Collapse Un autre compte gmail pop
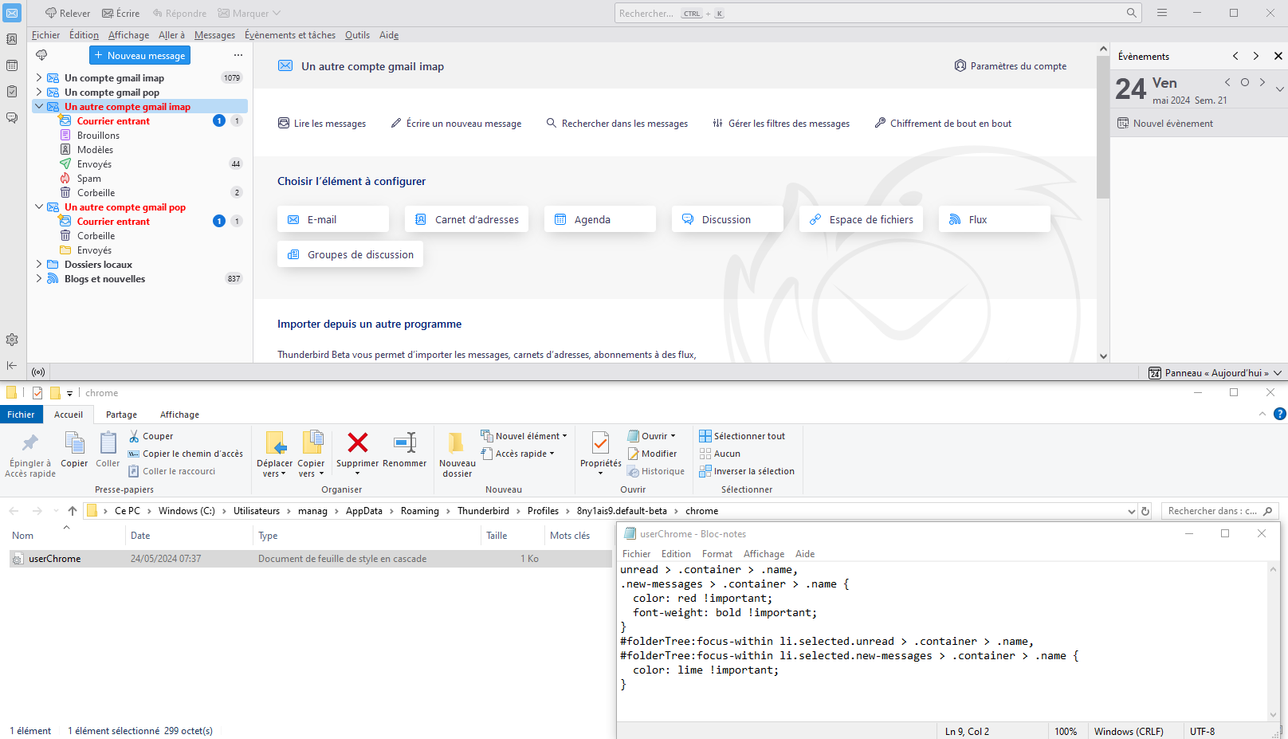The image size is (1288, 739). pyautogui.click(x=39, y=207)
